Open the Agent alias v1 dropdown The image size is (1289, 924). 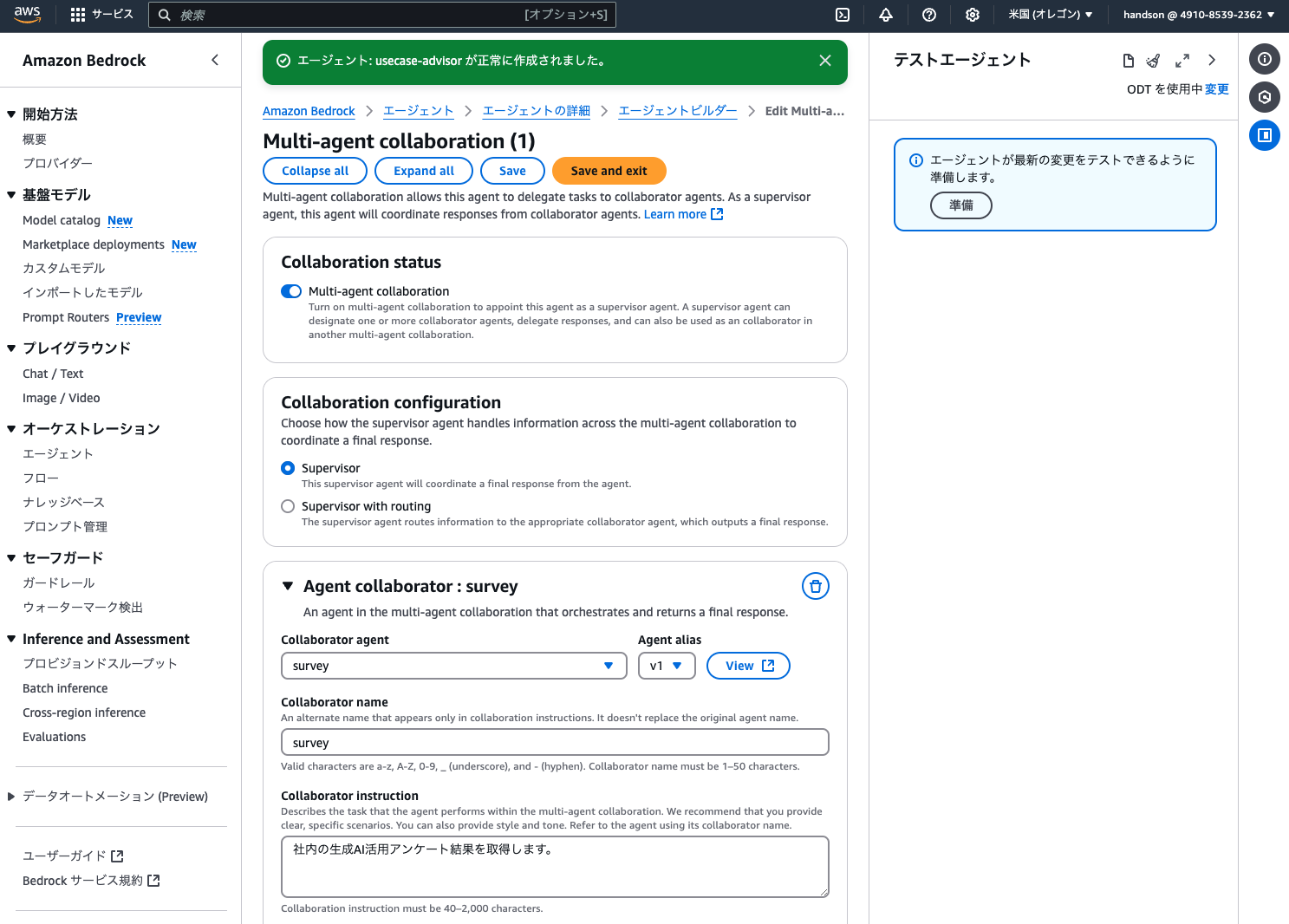tap(667, 666)
